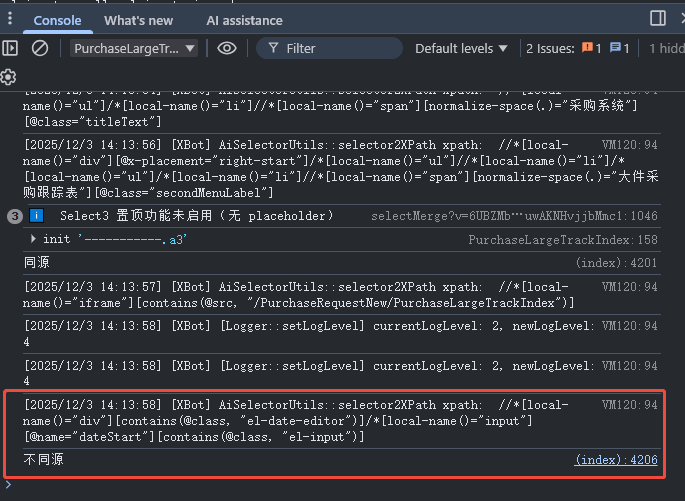Viewport: 685px width, 501px height.
Task: Open the DevTools three-dot drawer menu
Action: [x=10, y=19]
